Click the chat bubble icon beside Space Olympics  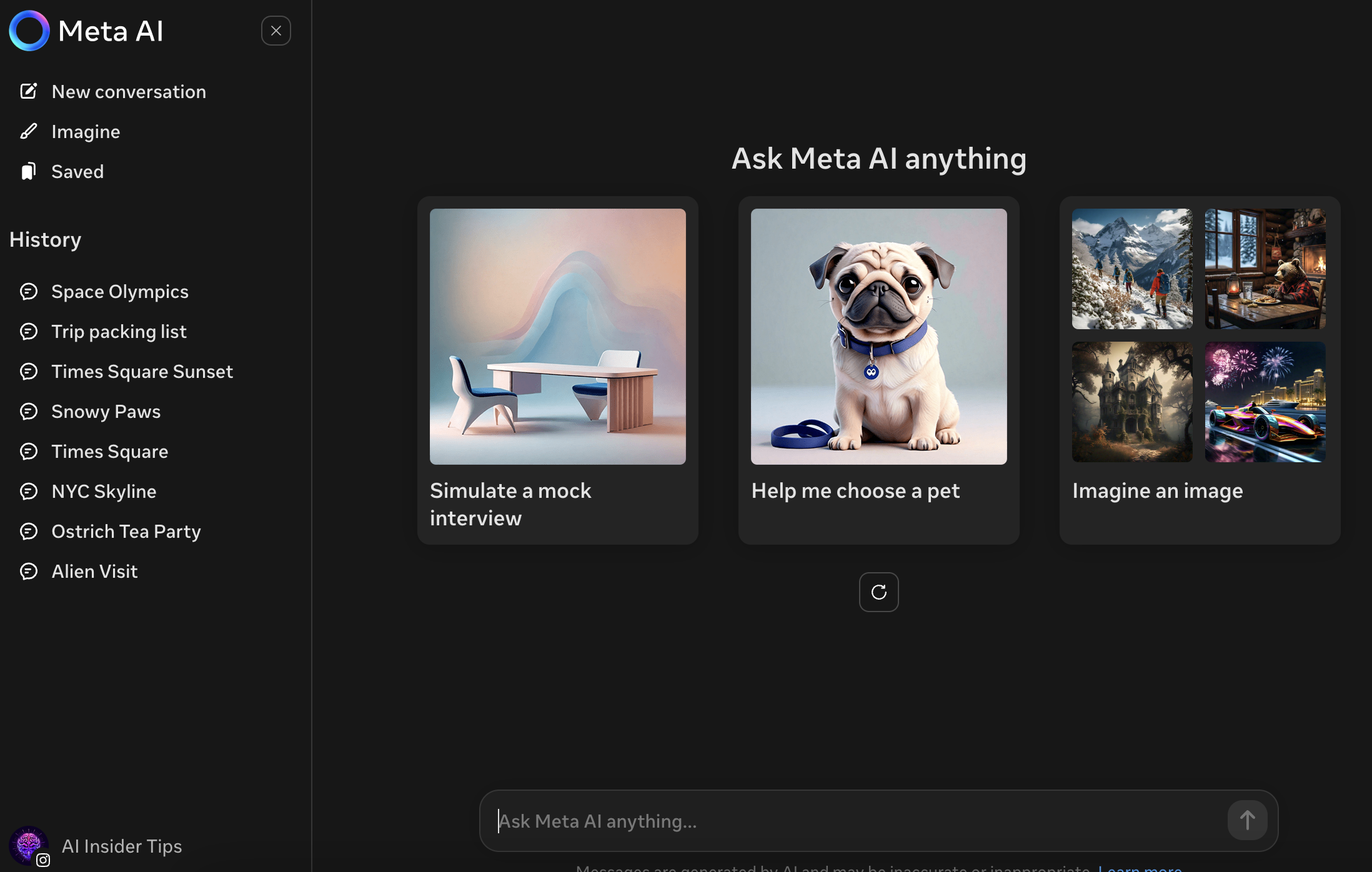tap(29, 291)
